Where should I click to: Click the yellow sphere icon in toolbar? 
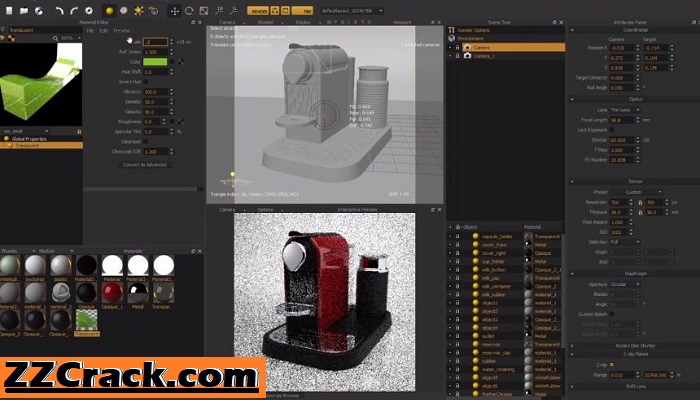pos(110,11)
